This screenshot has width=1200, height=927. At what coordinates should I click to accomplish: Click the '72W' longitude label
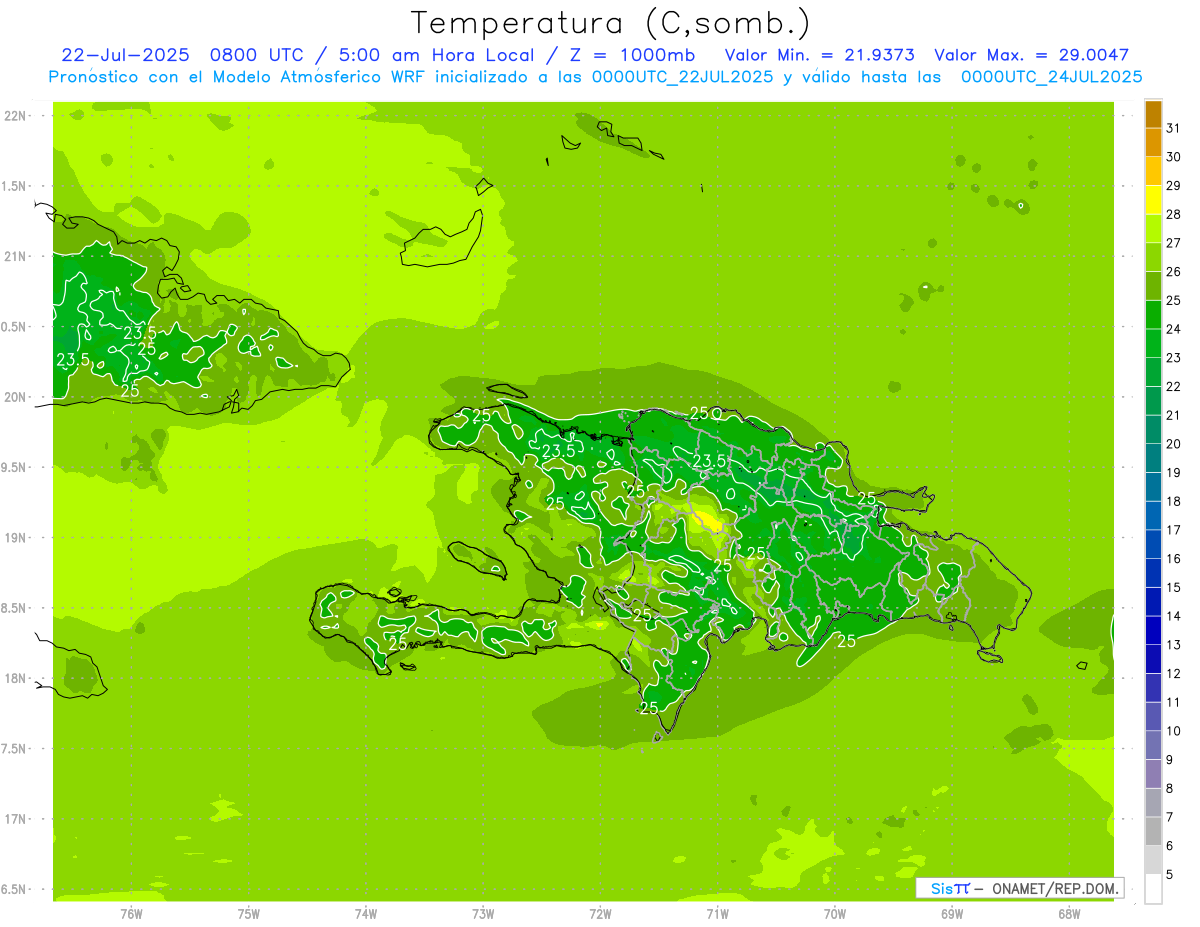[600, 913]
